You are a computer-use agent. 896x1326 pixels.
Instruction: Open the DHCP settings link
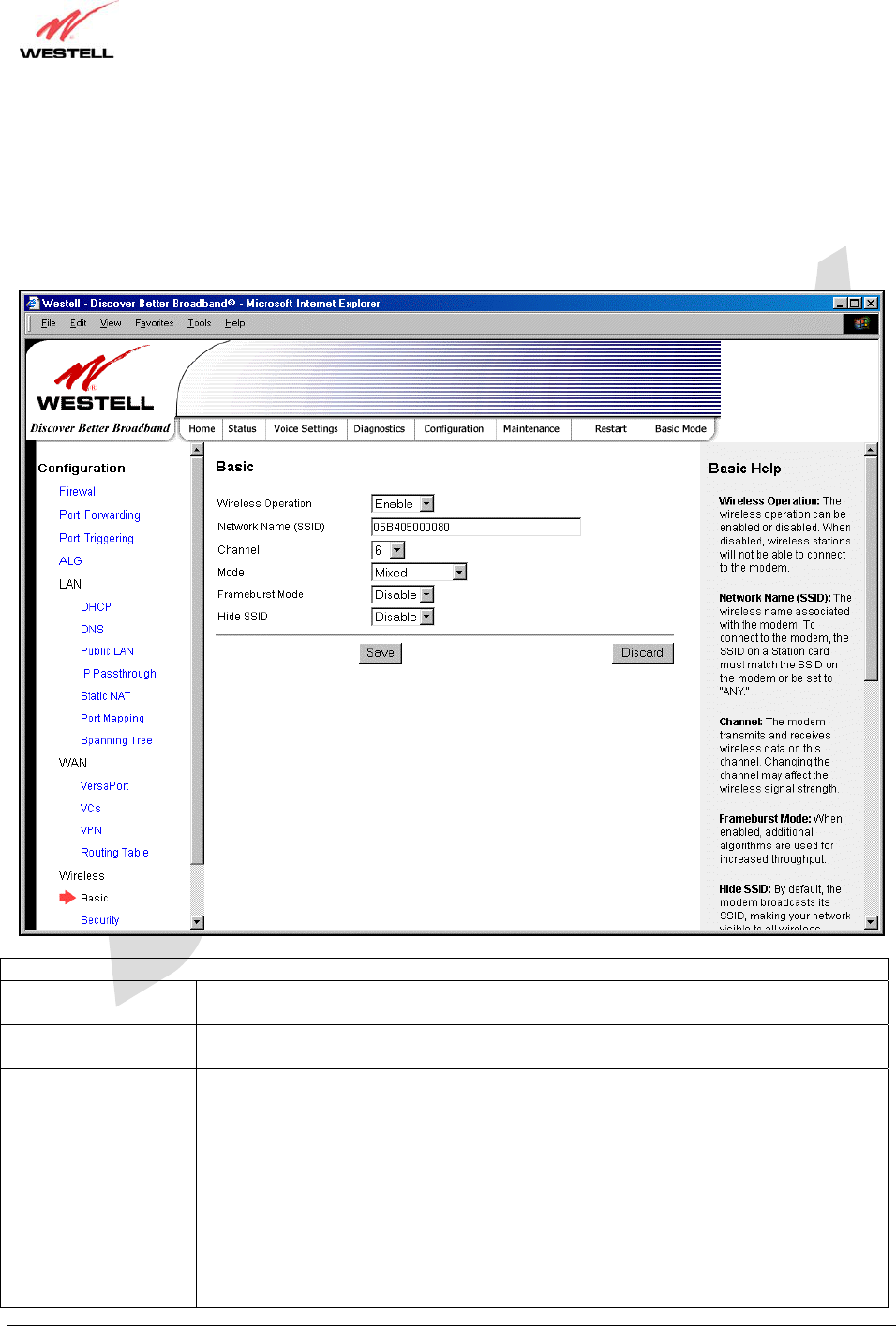click(96, 607)
